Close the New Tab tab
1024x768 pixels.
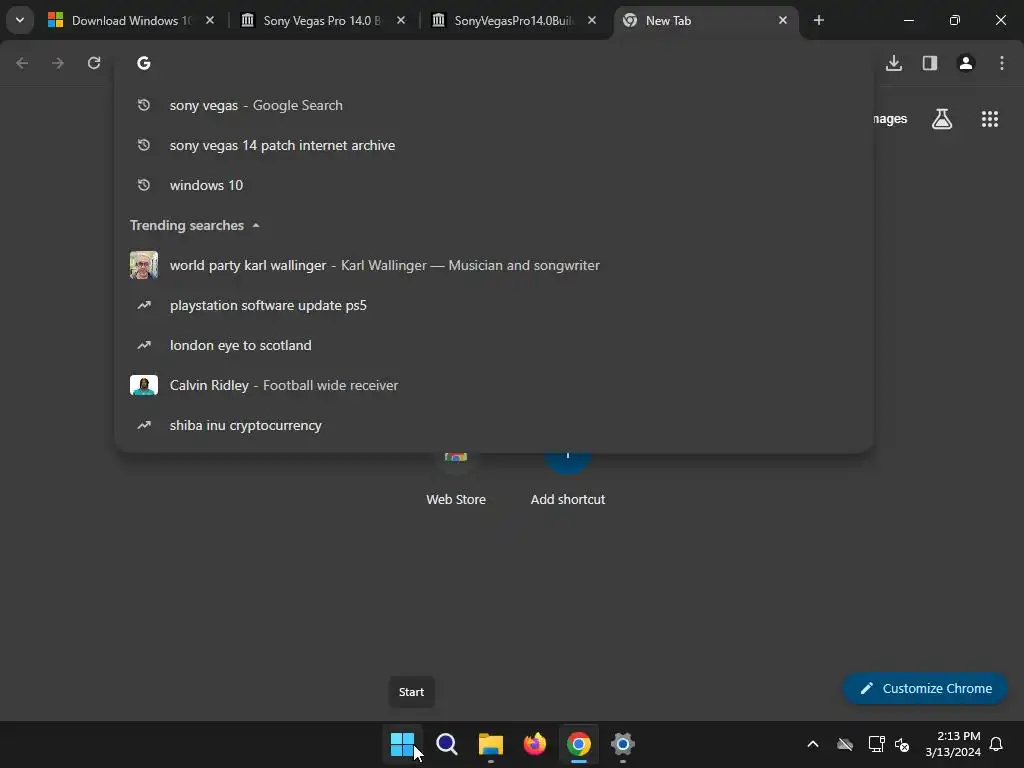click(x=783, y=20)
